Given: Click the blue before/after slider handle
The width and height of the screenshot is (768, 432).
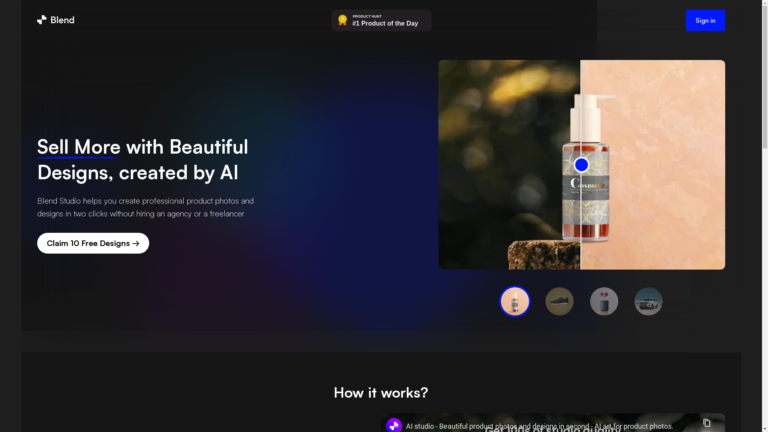Looking at the screenshot, I should (581, 165).
